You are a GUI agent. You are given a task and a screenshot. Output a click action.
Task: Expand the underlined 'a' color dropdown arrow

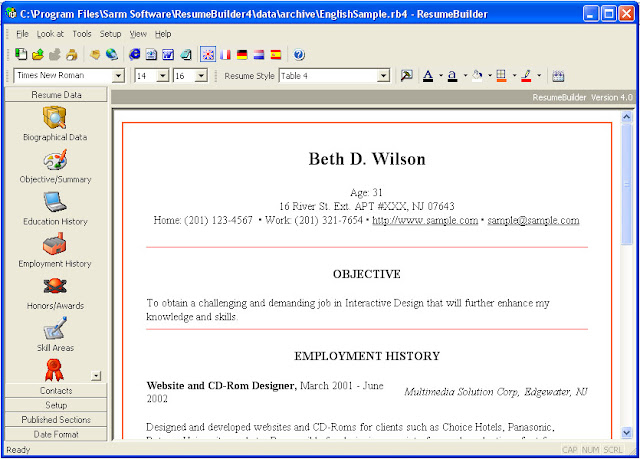[465, 75]
